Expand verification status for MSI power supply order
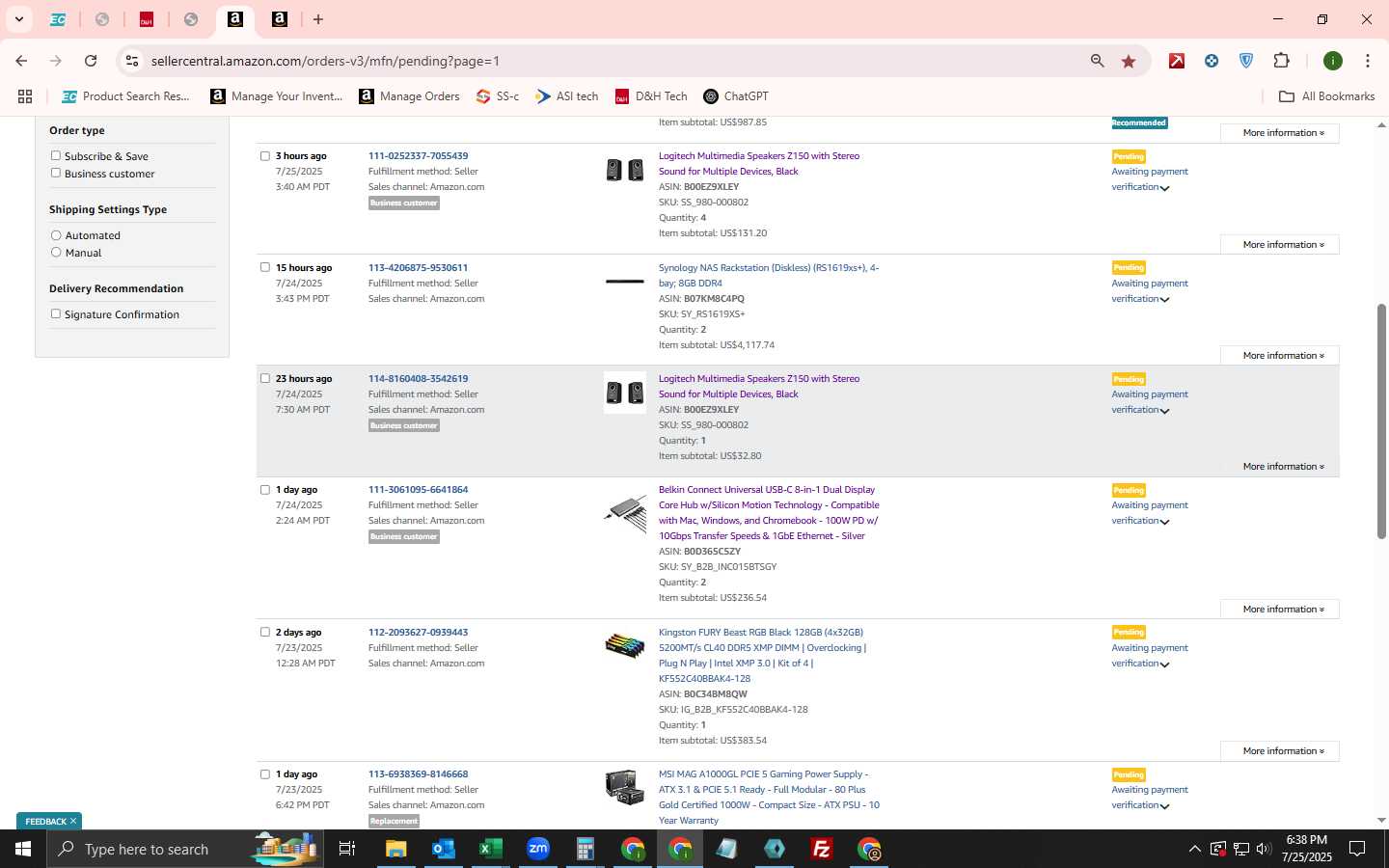1389x868 pixels. [1164, 806]
